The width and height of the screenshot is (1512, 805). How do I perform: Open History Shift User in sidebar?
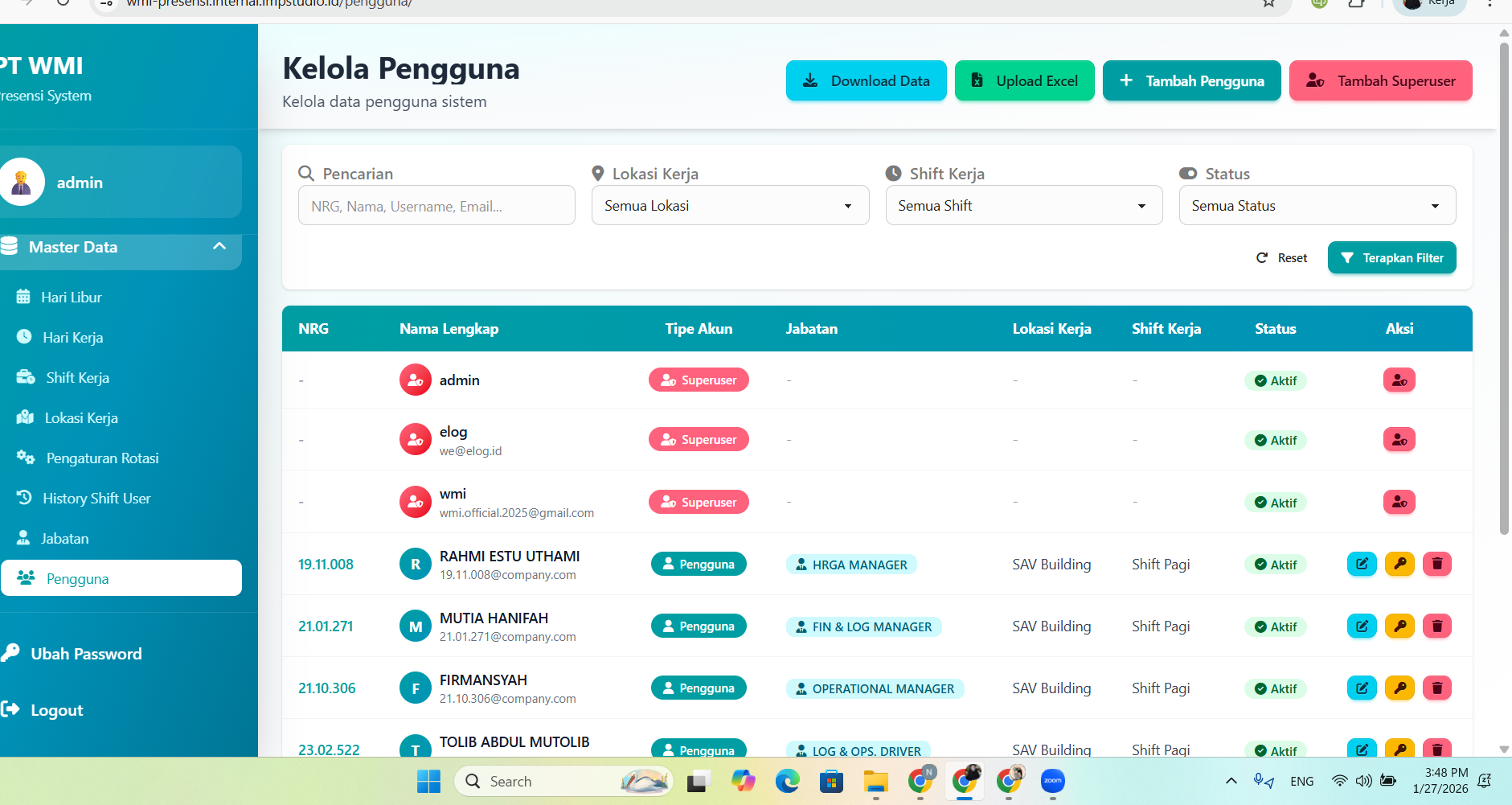(x=96, y=499)
